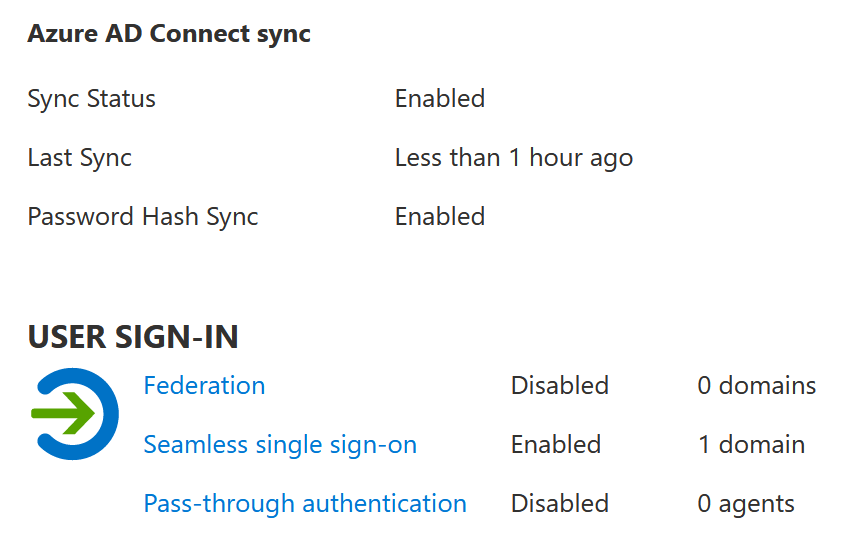Click the 'Less than 1 hour ago' value
Viewport: 852px width, 545px height.
[x=514, y=159]
